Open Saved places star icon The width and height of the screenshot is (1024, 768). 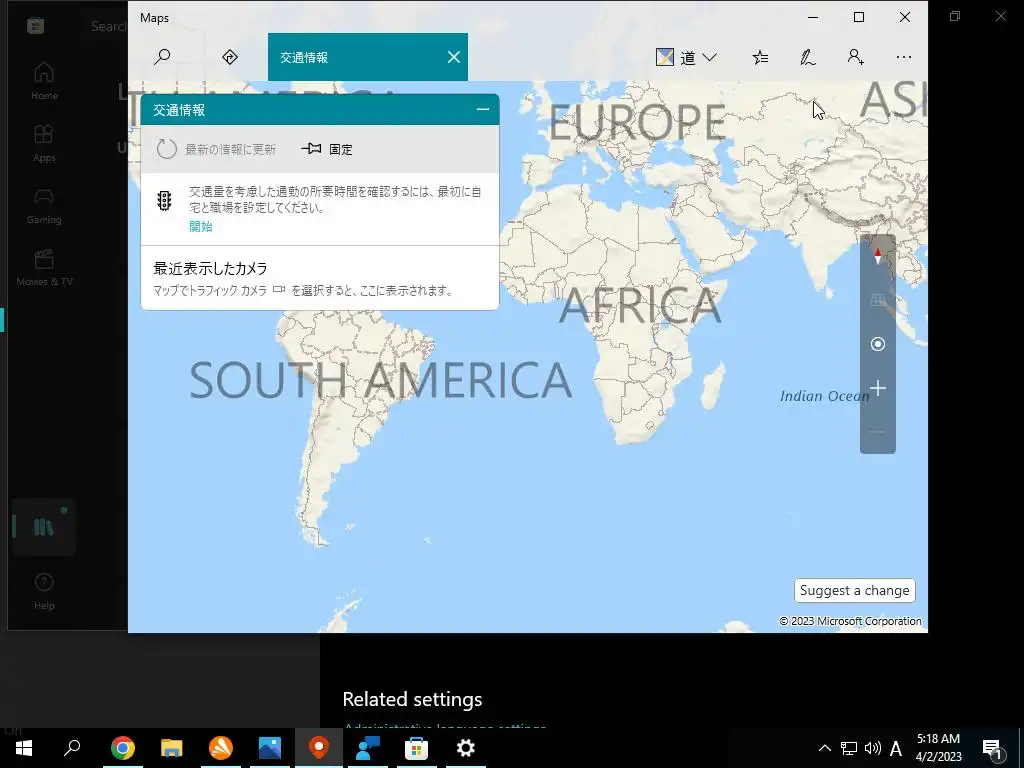760,57
